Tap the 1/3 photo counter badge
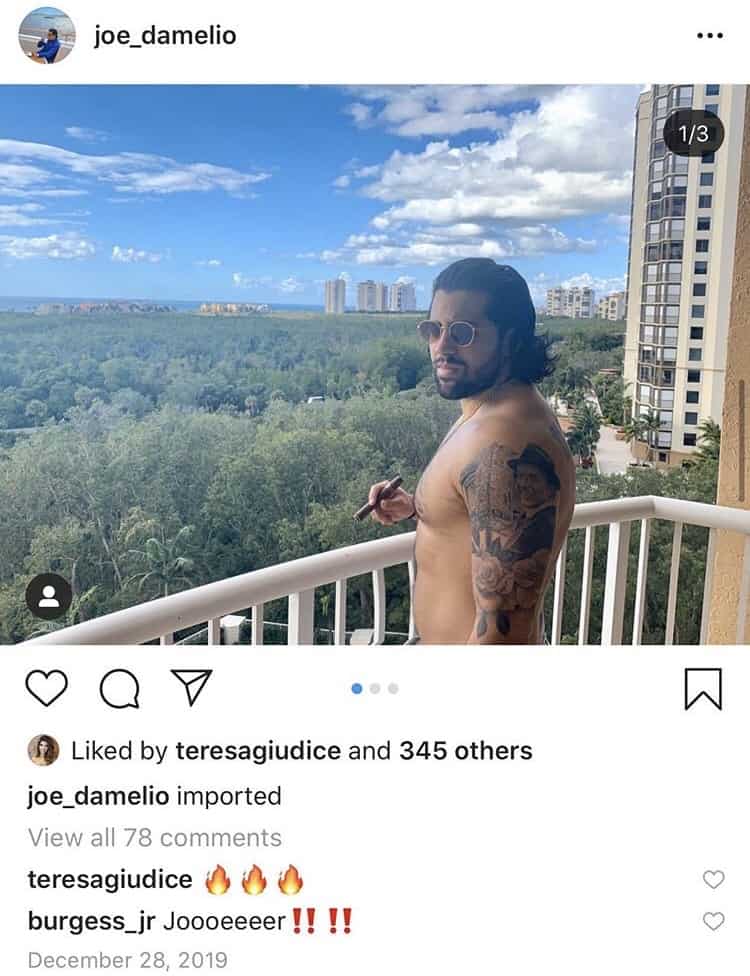The height and width of the screenshot is (976, 750). coord(693,133)
